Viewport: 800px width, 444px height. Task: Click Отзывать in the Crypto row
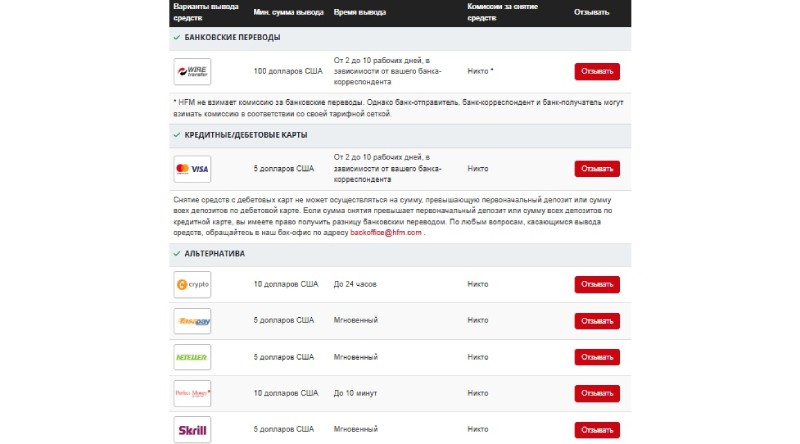(x=596, y=285)
